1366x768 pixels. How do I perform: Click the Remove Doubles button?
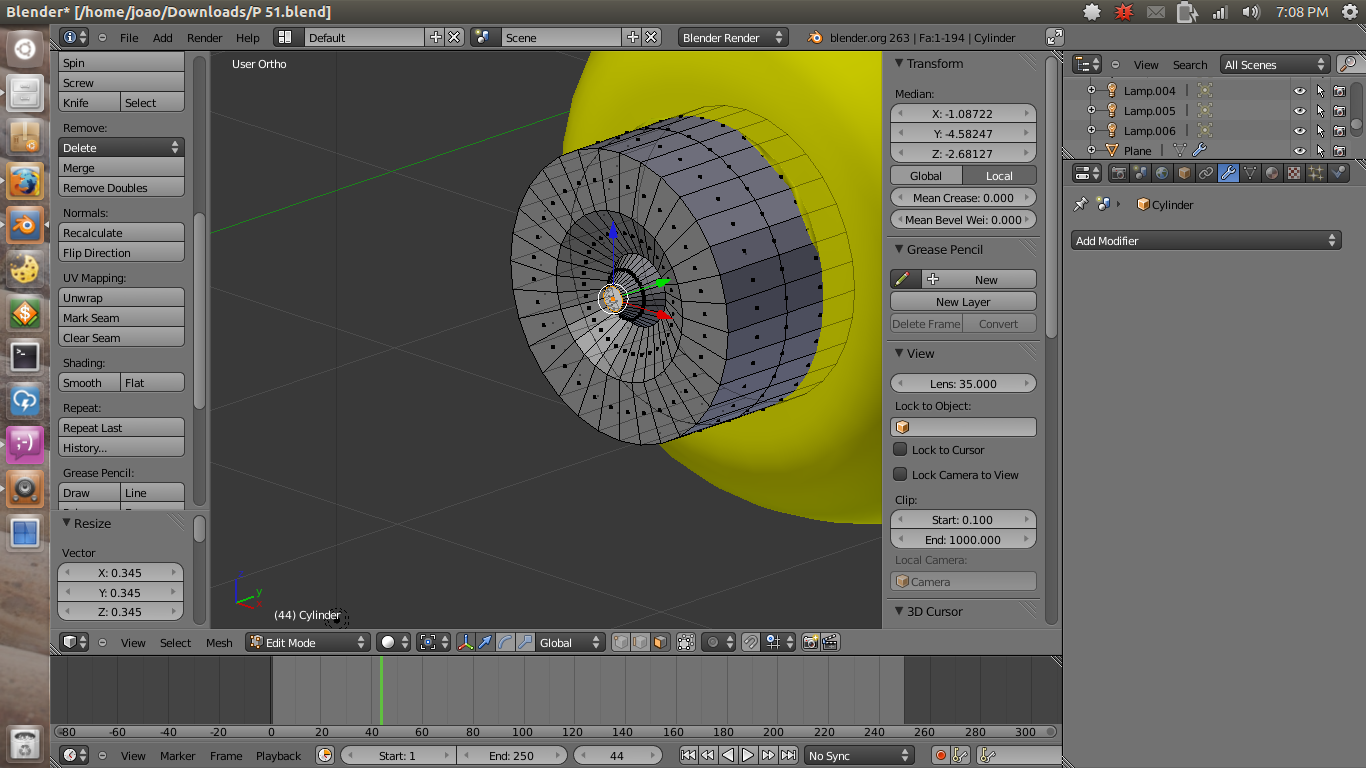[x=121, y=188]
